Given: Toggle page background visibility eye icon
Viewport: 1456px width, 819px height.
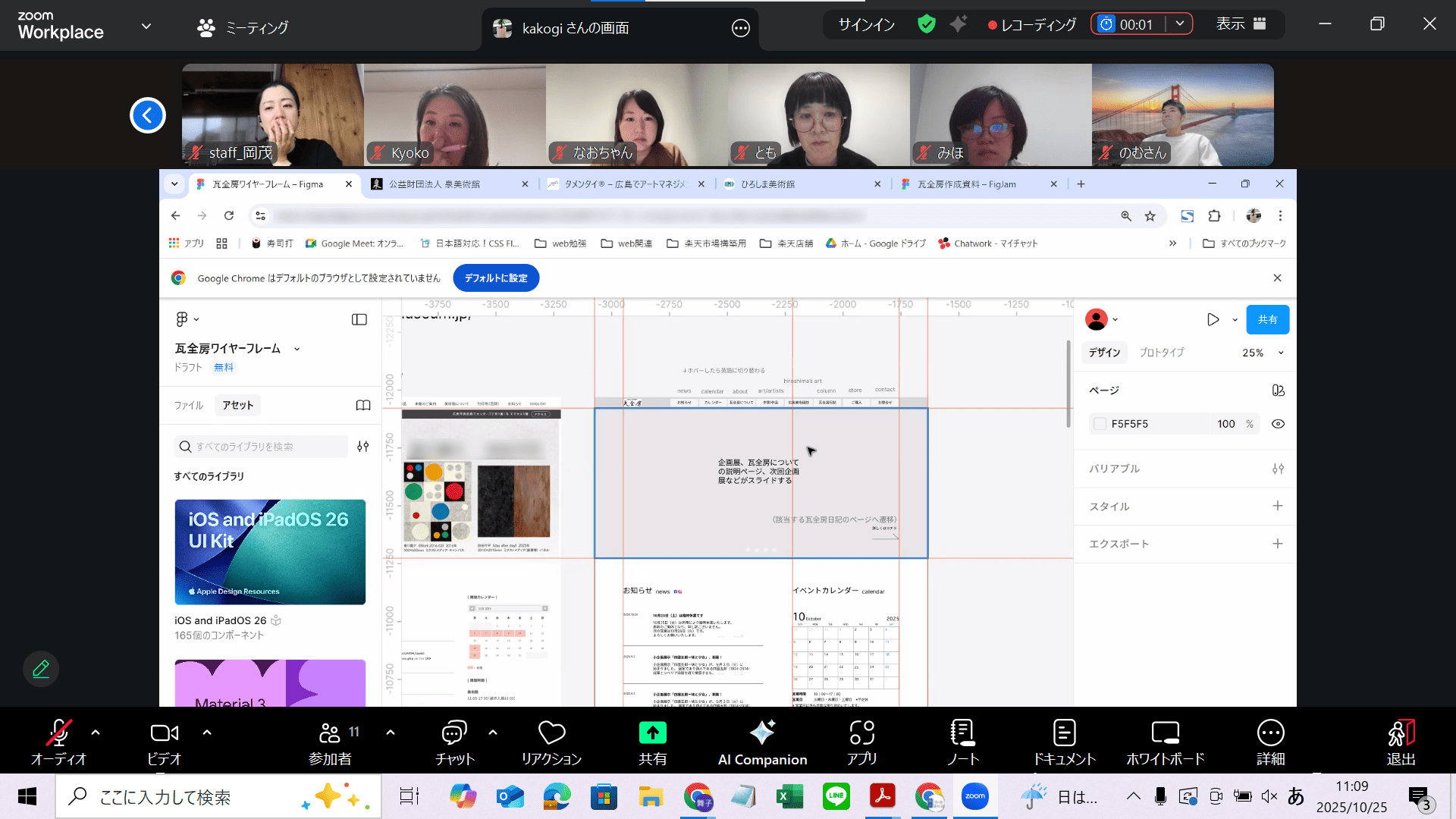Looking at the screenshot, I should tap(1278, 424).
